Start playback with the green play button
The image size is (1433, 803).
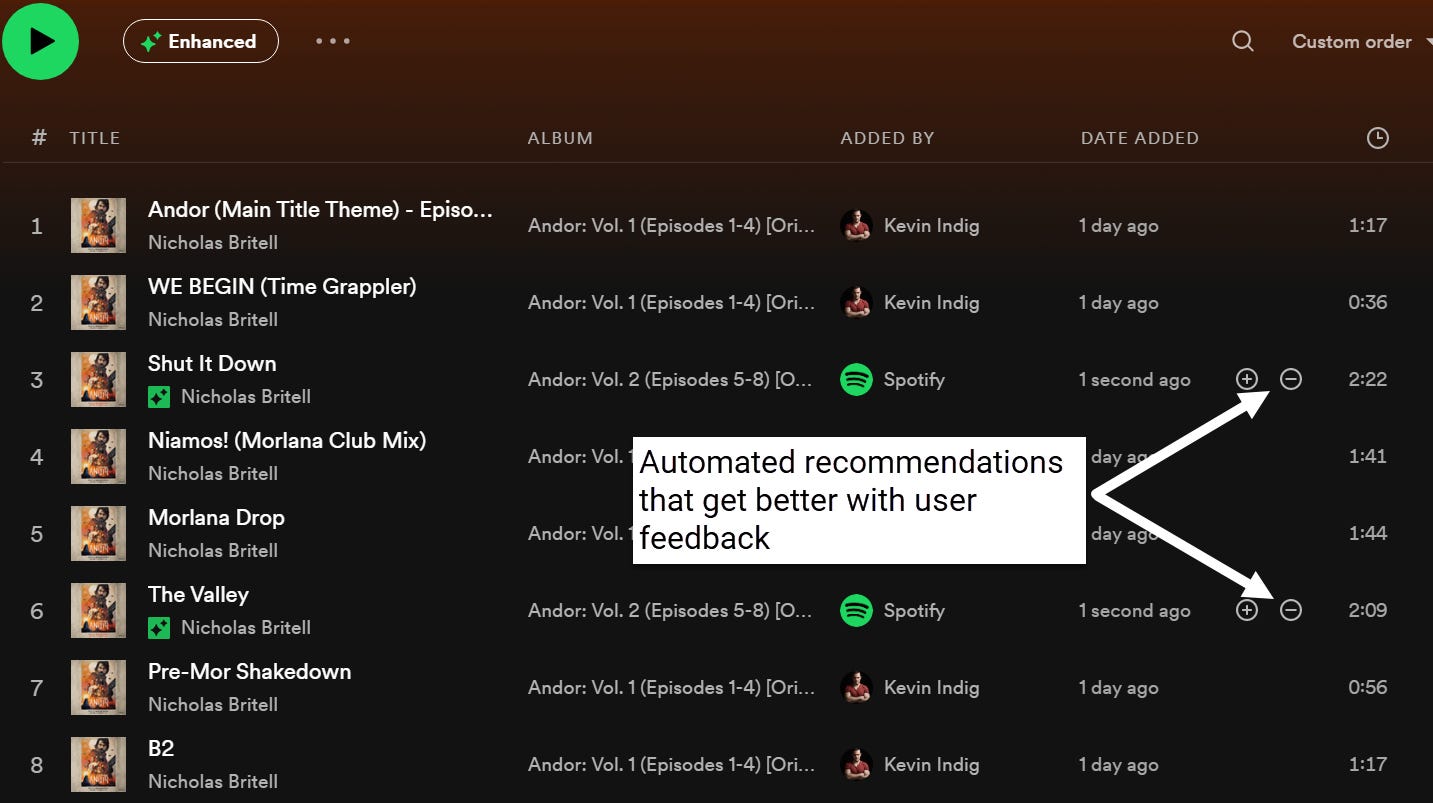(40, 41)
